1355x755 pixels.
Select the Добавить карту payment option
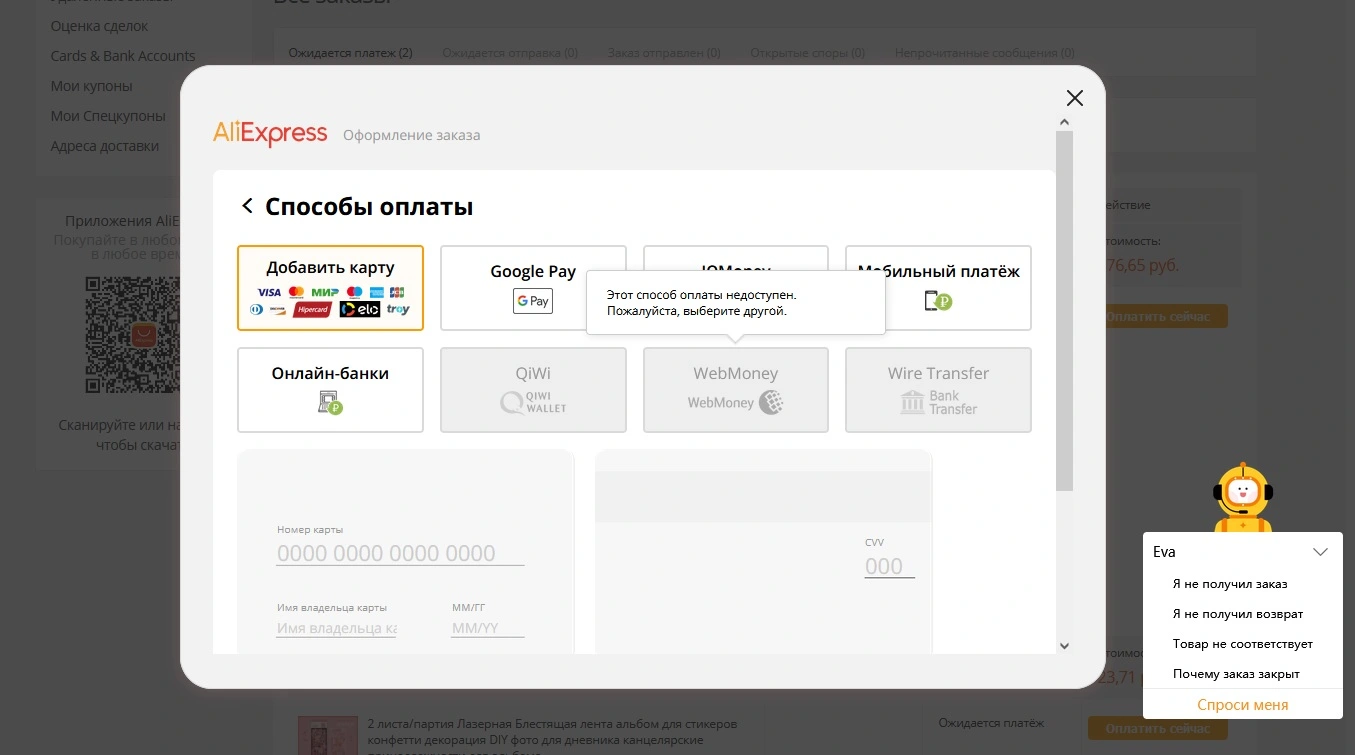[x=330, y=288]
